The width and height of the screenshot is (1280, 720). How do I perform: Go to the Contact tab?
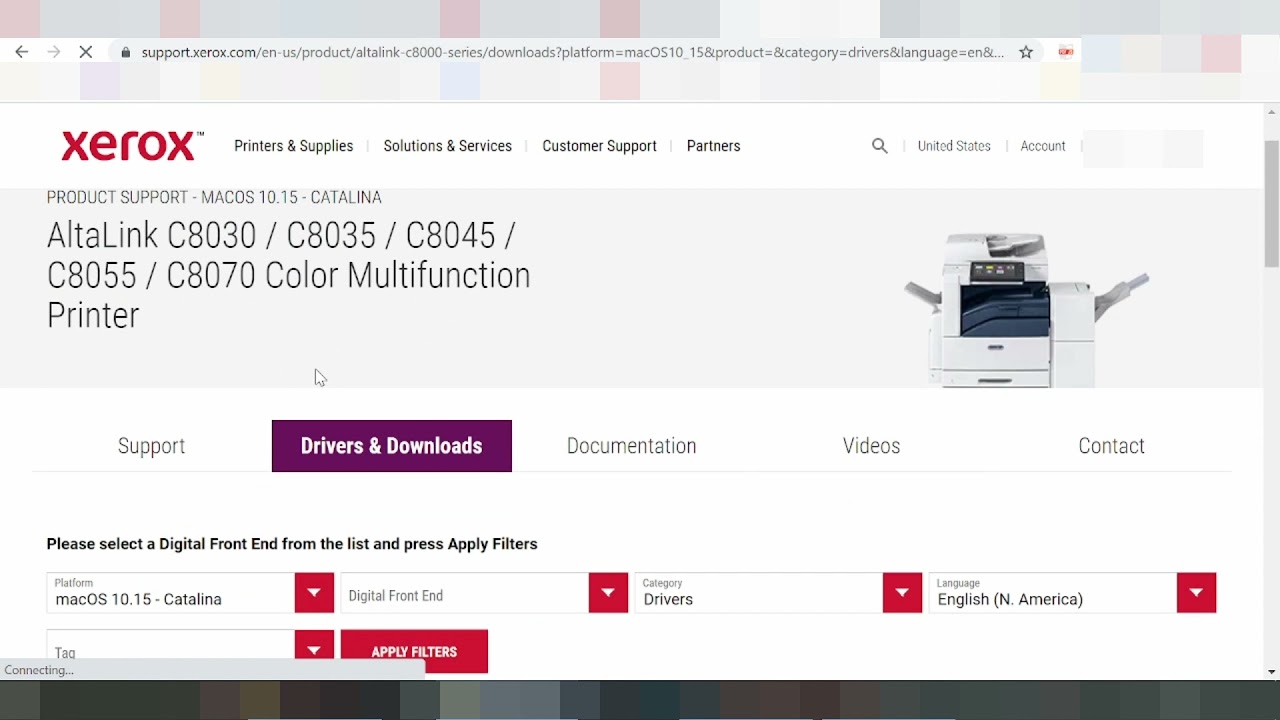pos(1112,446)
